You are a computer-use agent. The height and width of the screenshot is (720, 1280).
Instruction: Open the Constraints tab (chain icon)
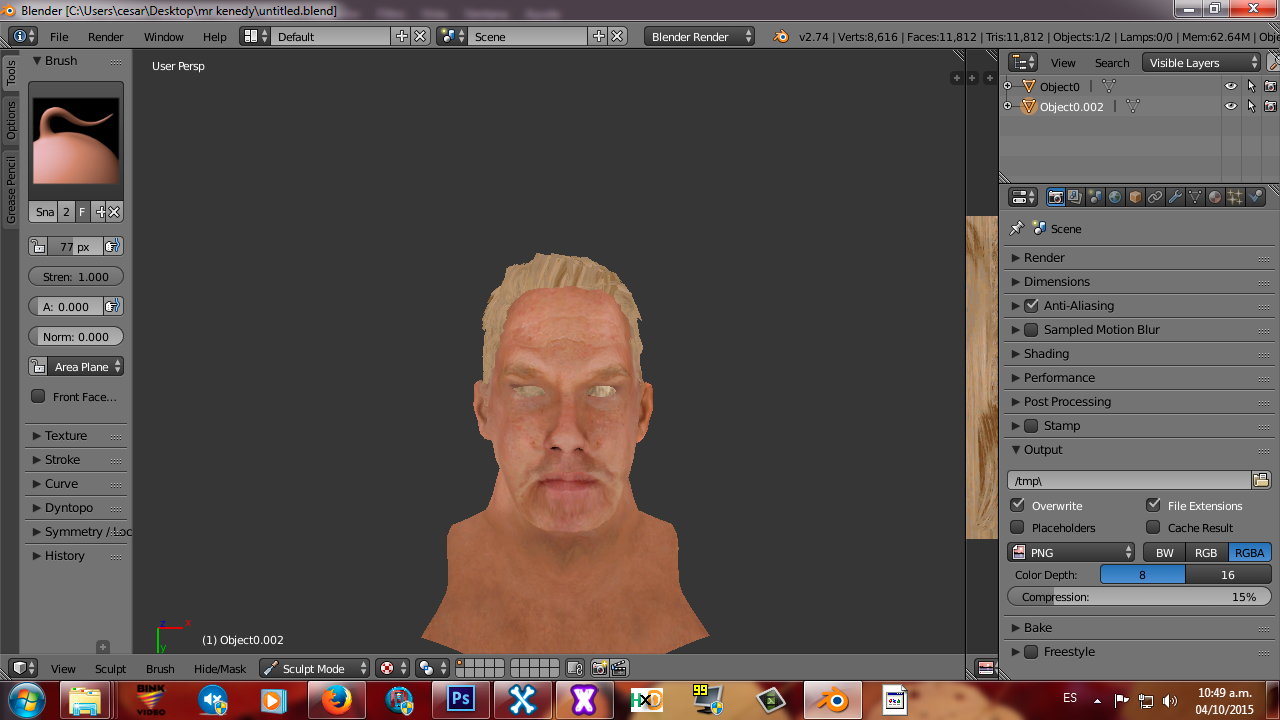click(x=1155, y=197)
